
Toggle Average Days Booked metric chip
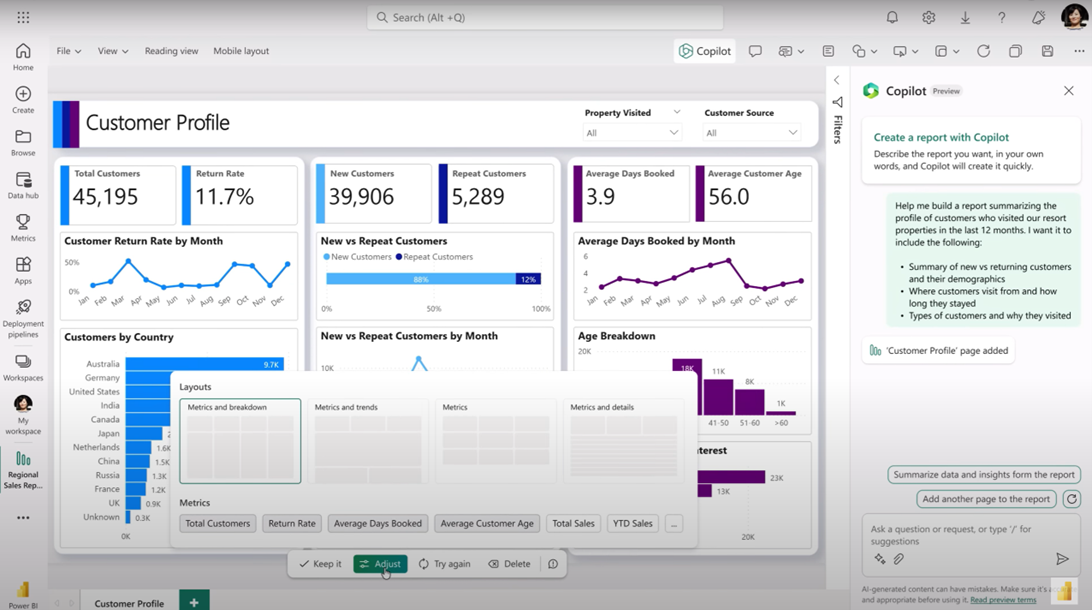tap(377, 524)
